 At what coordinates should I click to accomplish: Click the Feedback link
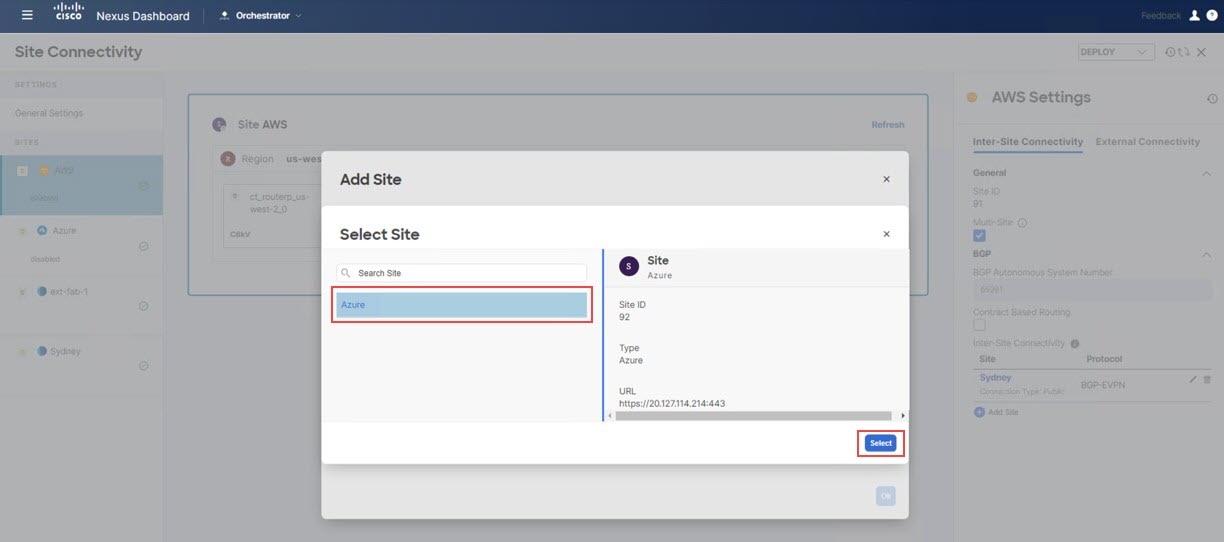click(x=1161, y=16)
